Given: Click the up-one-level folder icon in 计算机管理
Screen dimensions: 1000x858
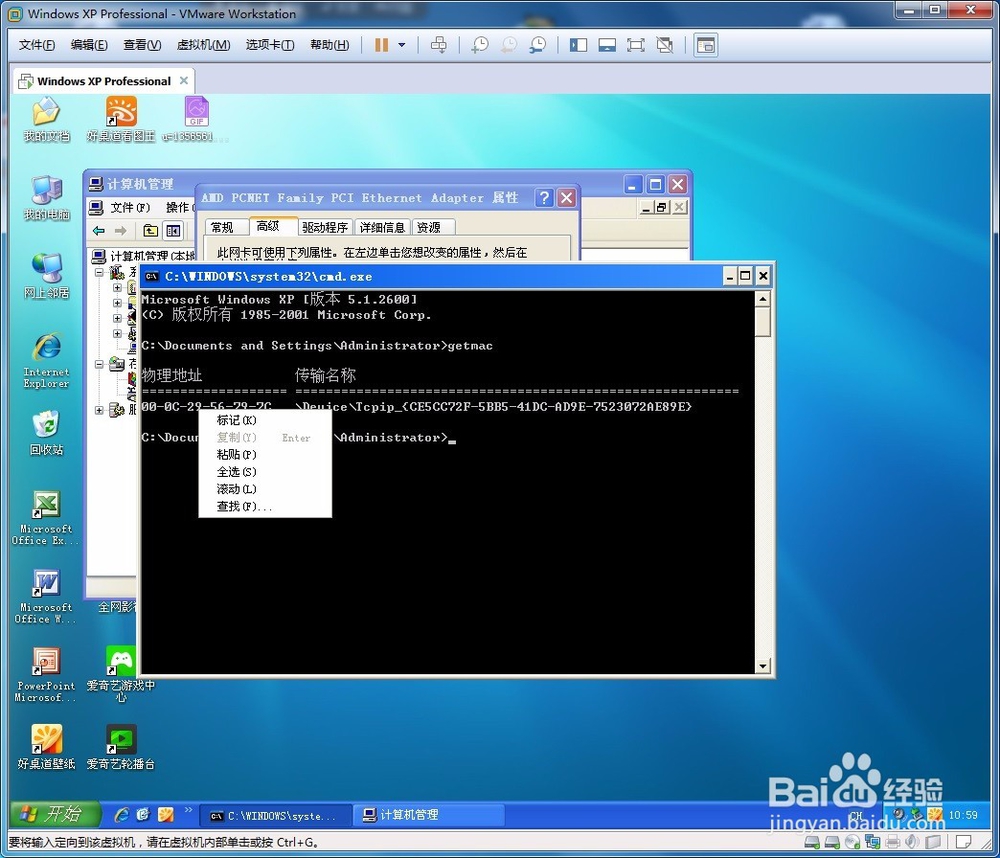Looking at the screenshot, I should (x=151, y=230).
